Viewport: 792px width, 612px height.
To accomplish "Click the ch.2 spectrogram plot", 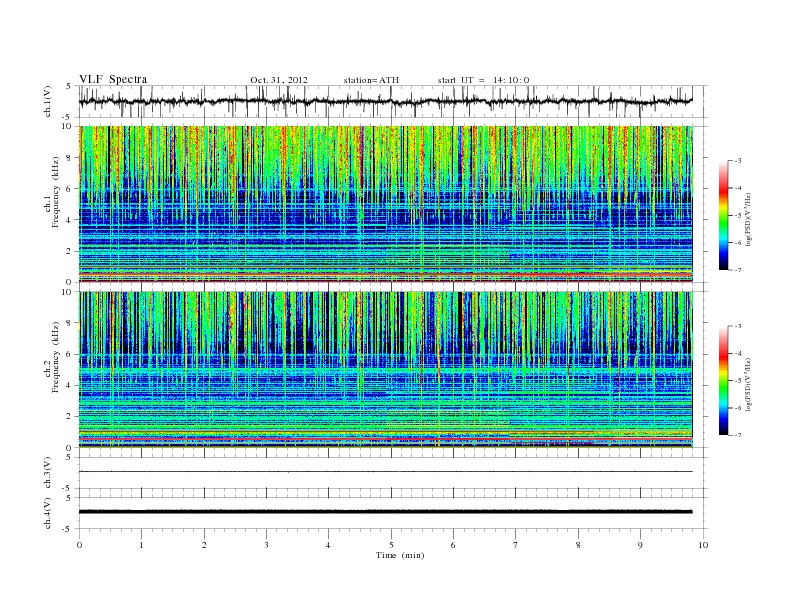I will coord(386,370).
